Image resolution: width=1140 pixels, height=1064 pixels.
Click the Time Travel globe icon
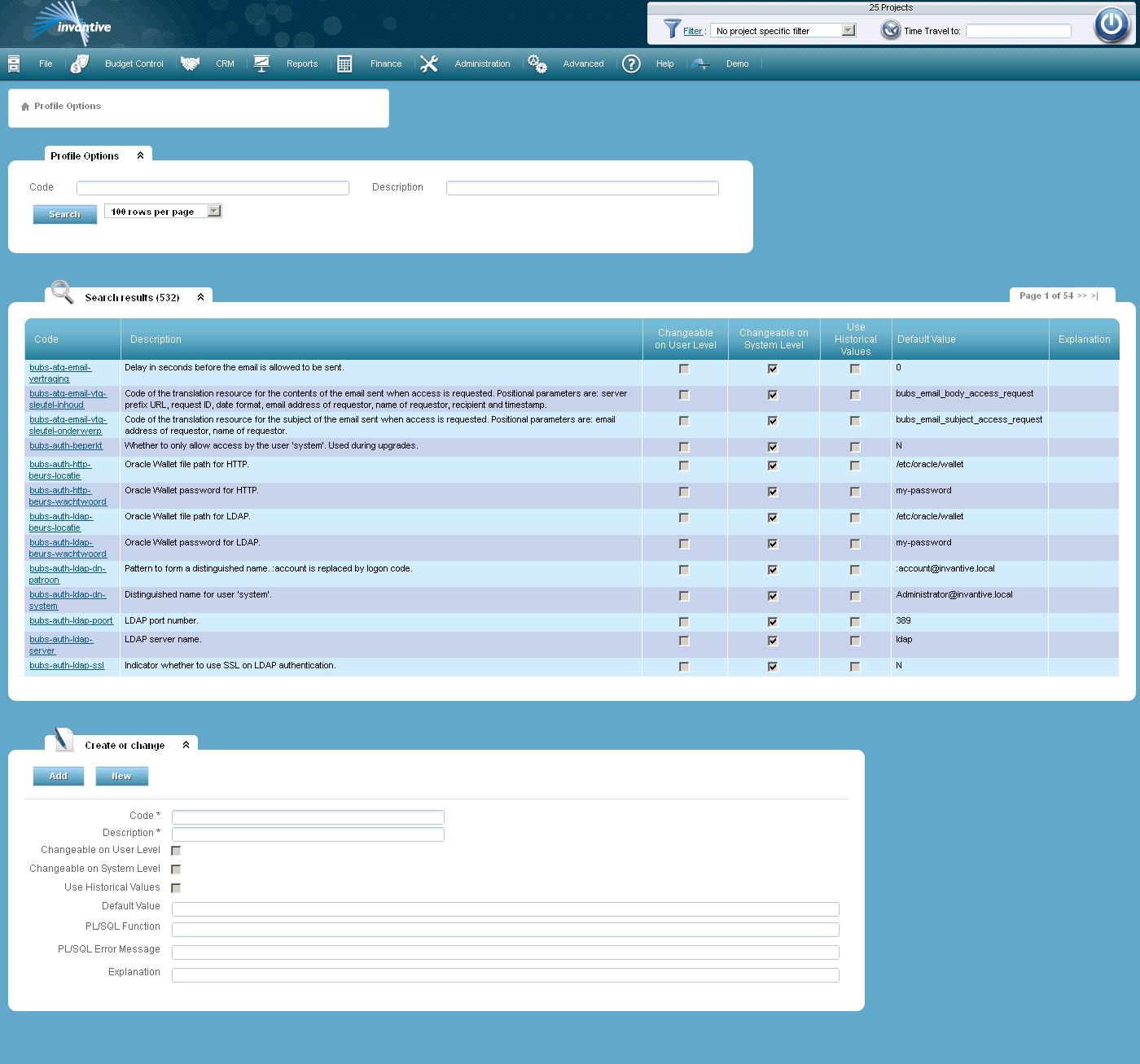tap(891, 30)
